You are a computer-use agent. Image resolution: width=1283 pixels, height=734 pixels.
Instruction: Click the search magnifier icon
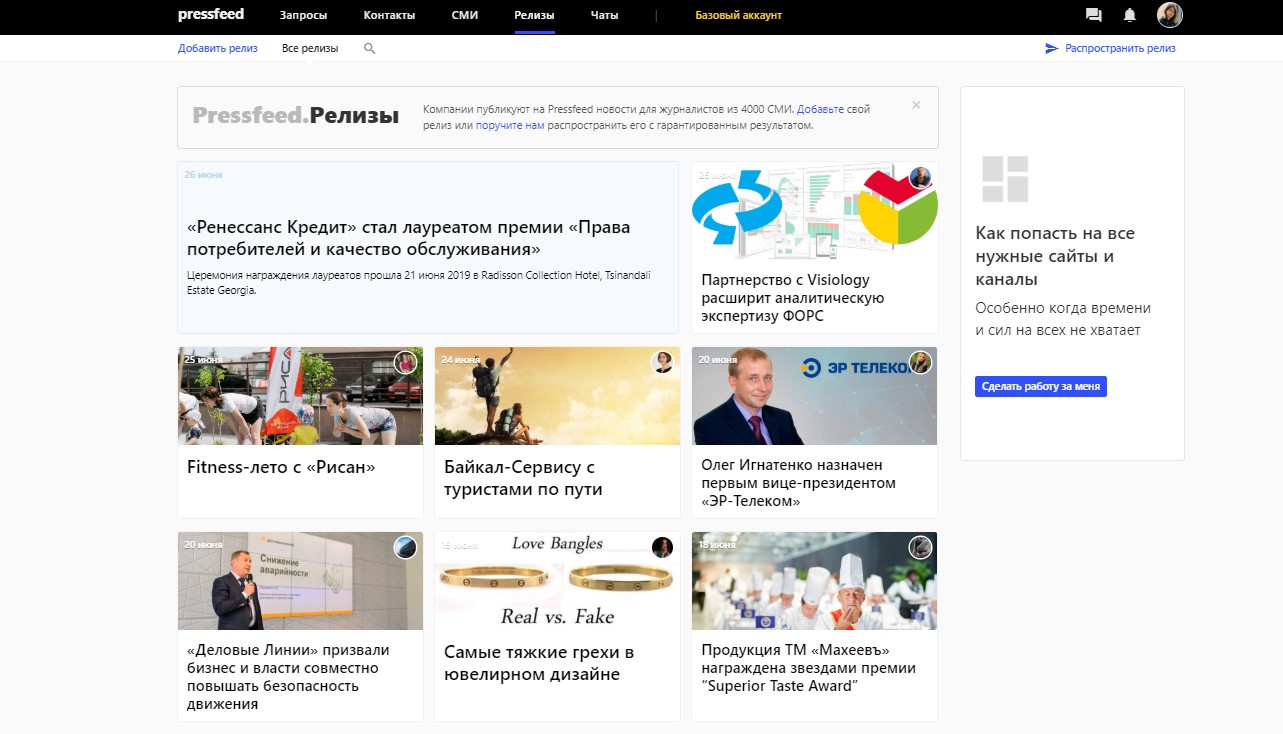pos(370,48)
